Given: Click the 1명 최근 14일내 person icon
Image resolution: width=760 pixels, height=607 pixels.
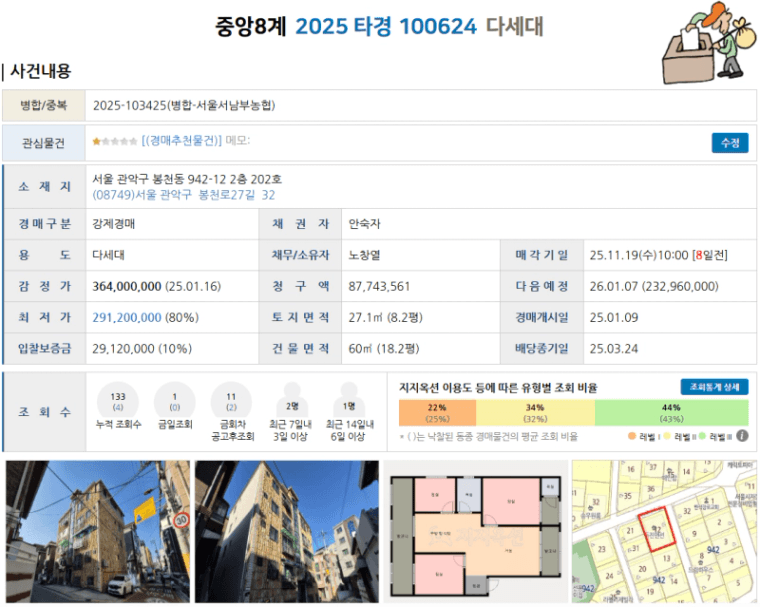Looking at the screenshot, I should [x=349, y=399].
